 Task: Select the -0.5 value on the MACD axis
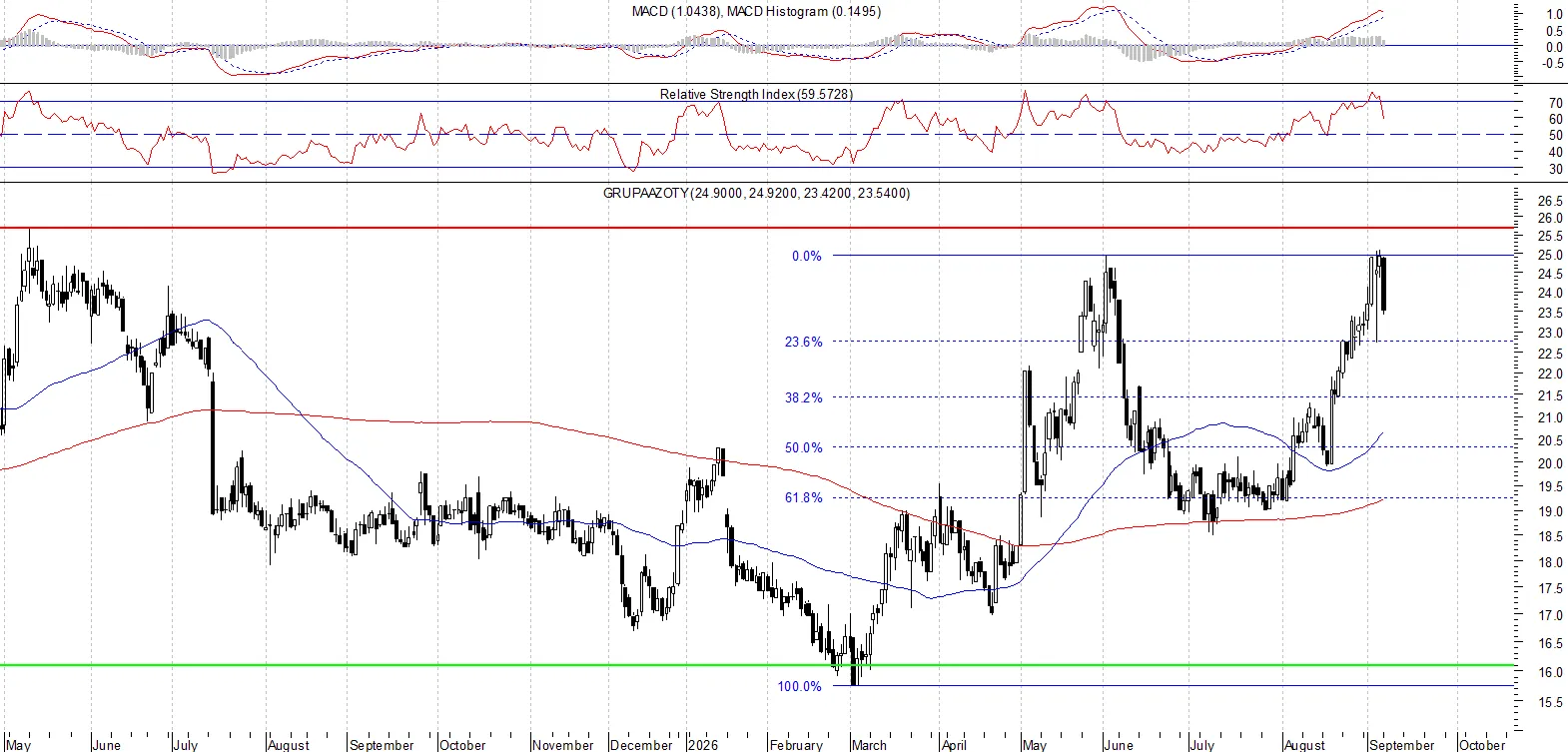(1552, 64)
